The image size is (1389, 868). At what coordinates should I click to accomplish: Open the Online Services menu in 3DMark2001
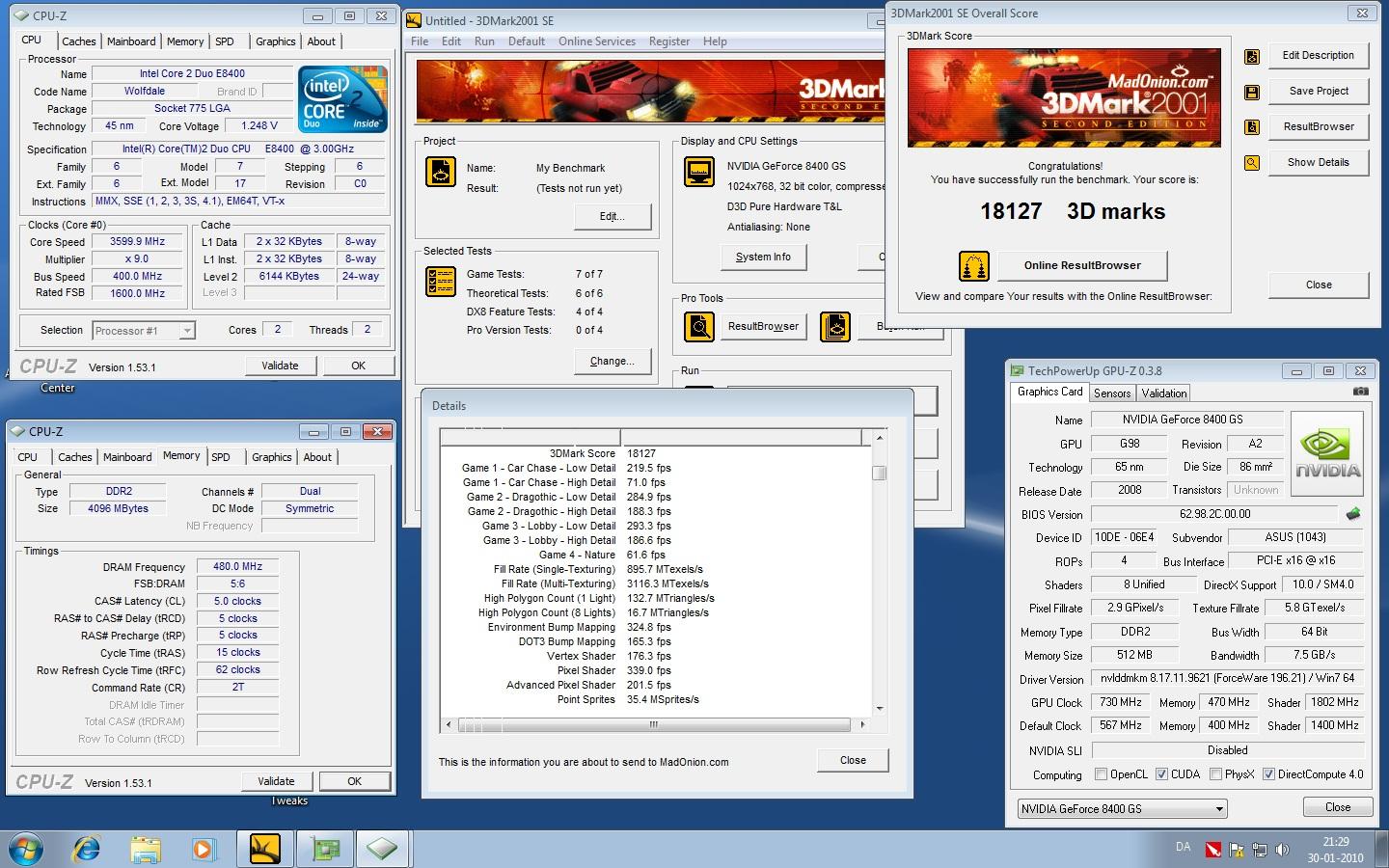pos(597,41)
